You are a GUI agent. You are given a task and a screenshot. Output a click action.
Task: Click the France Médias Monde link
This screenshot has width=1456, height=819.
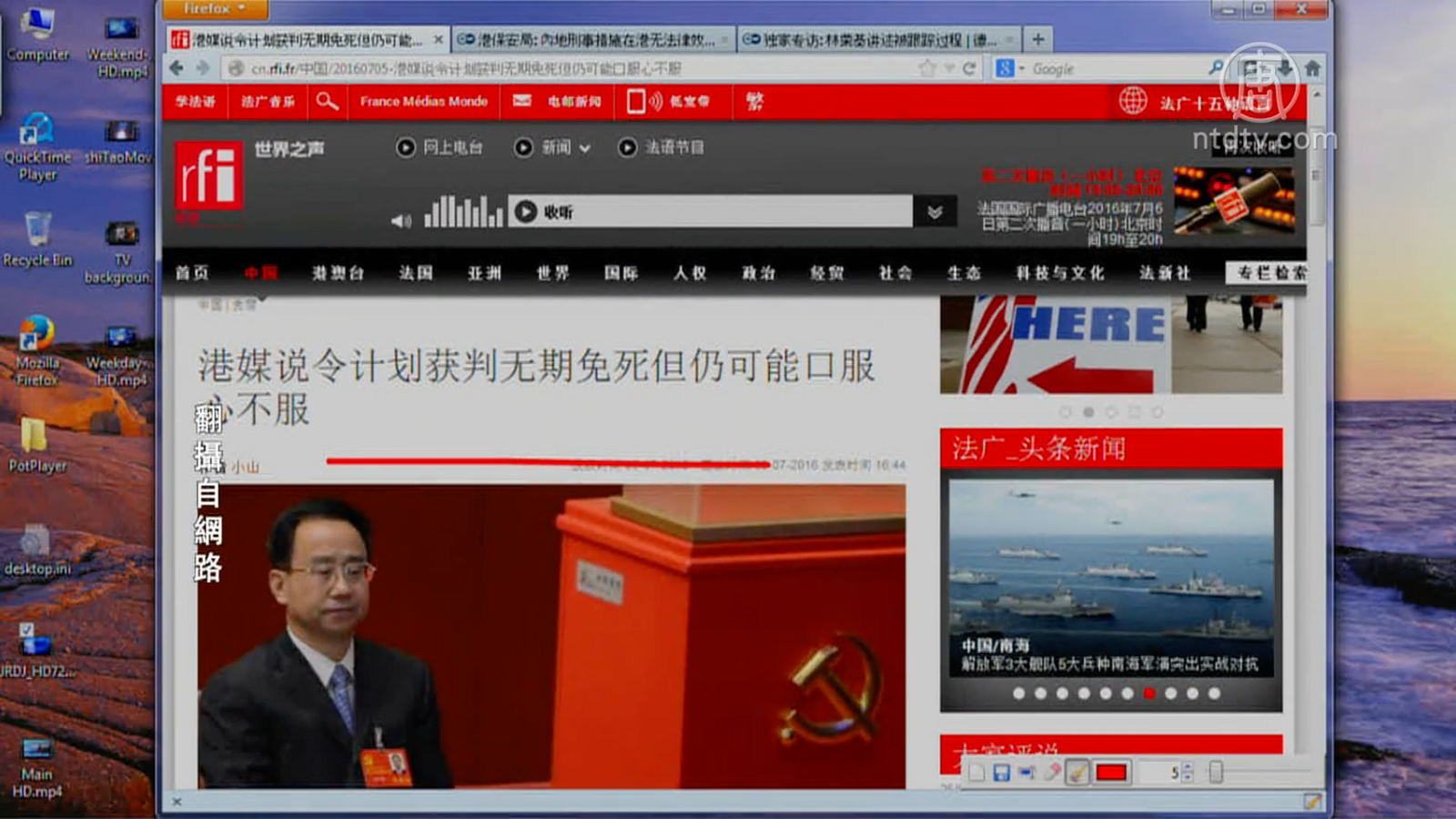[x=423, y=101]
